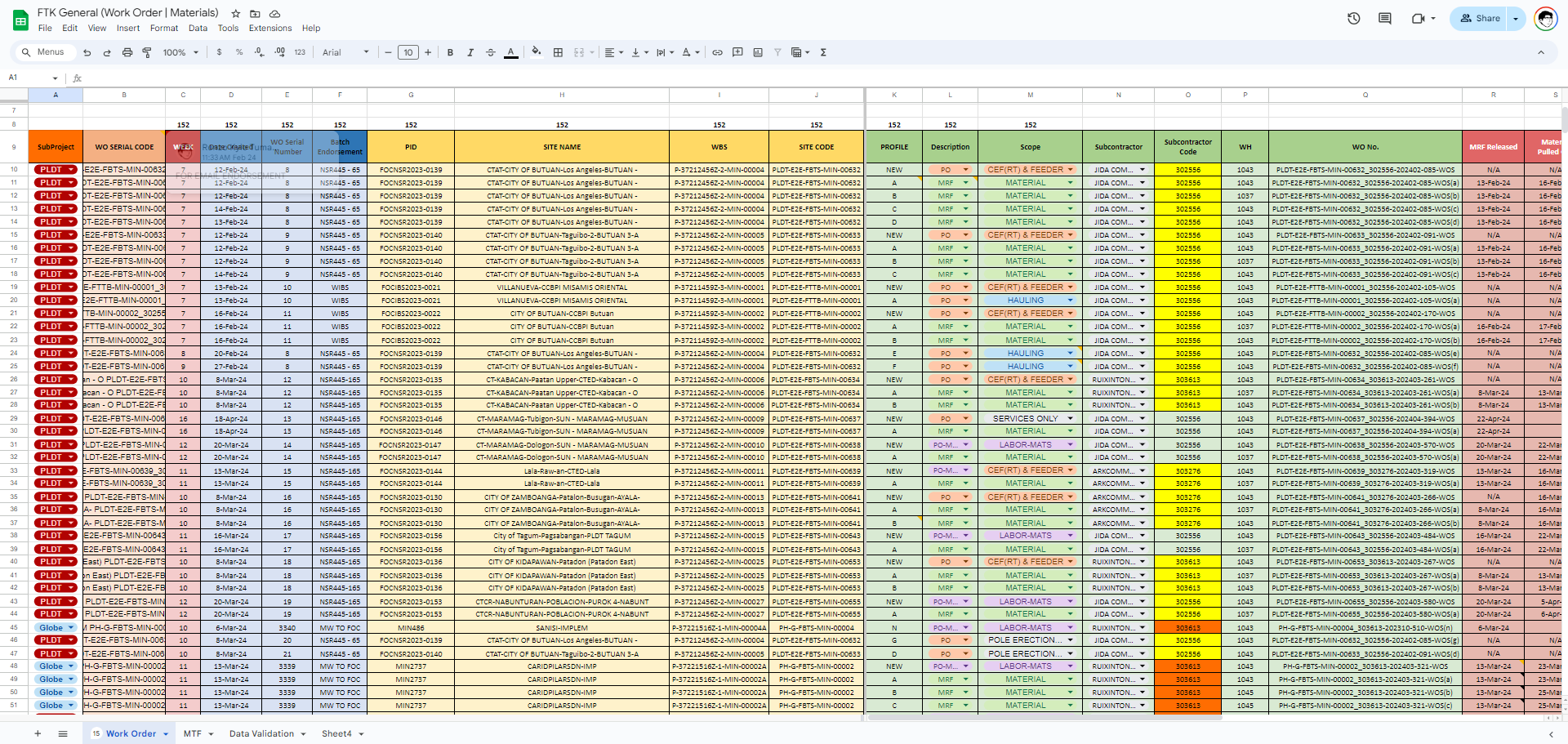Increase font size with plus button
The height and width of the screenshot is (744, 1568).
[428, 52]
